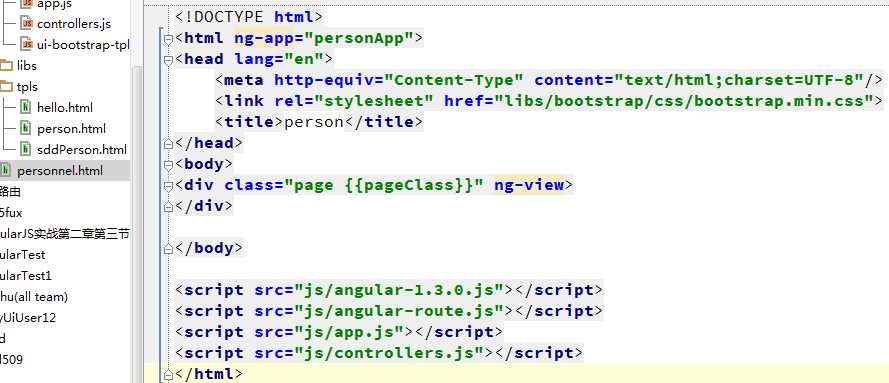The height and width of the screenshot is (383, 889).
Task: Select the ui-bootstrap-tpl JS file icon
Action: pyautogui.click(x=27, y=44)
